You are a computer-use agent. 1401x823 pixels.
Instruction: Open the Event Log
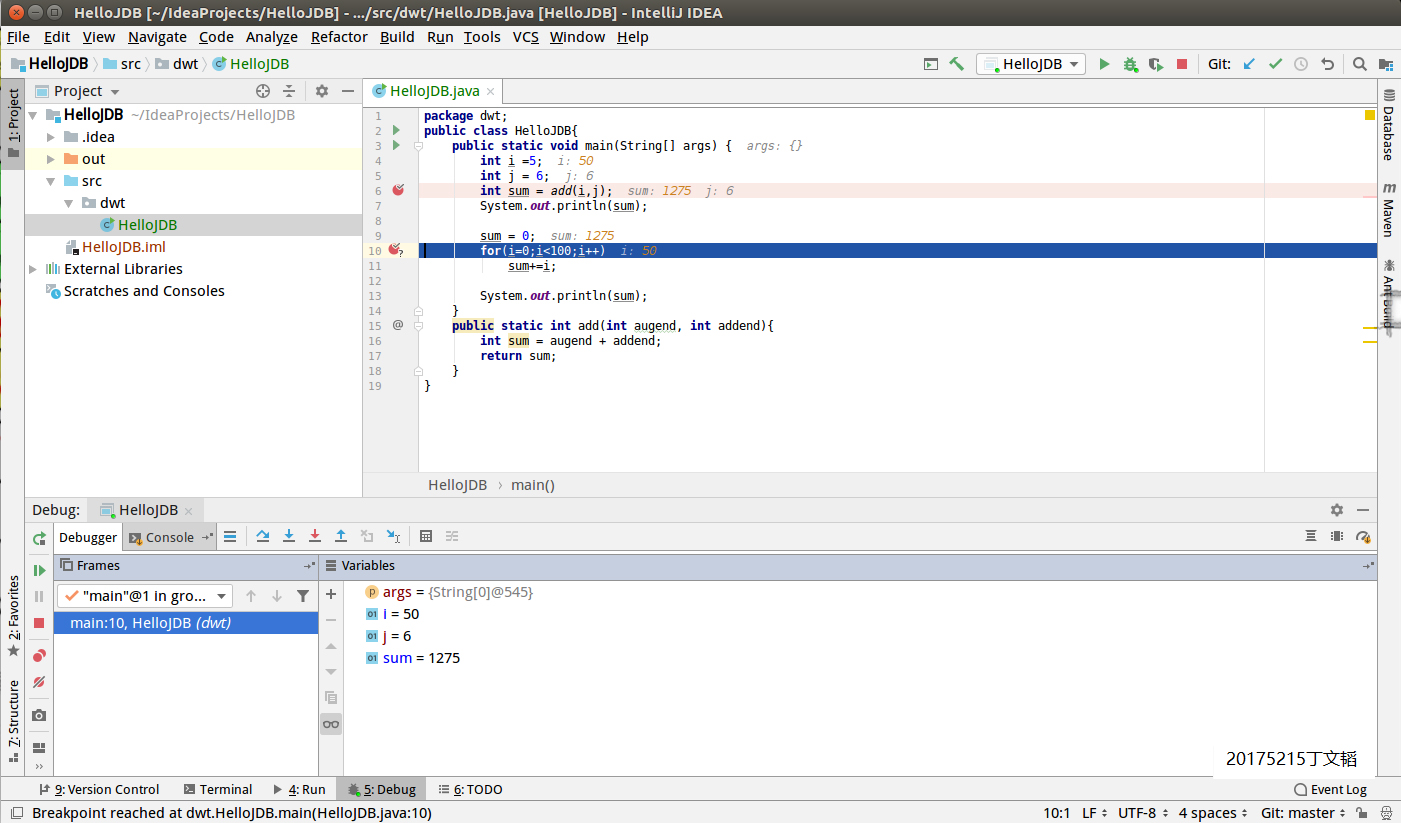tap(1331, 789)
